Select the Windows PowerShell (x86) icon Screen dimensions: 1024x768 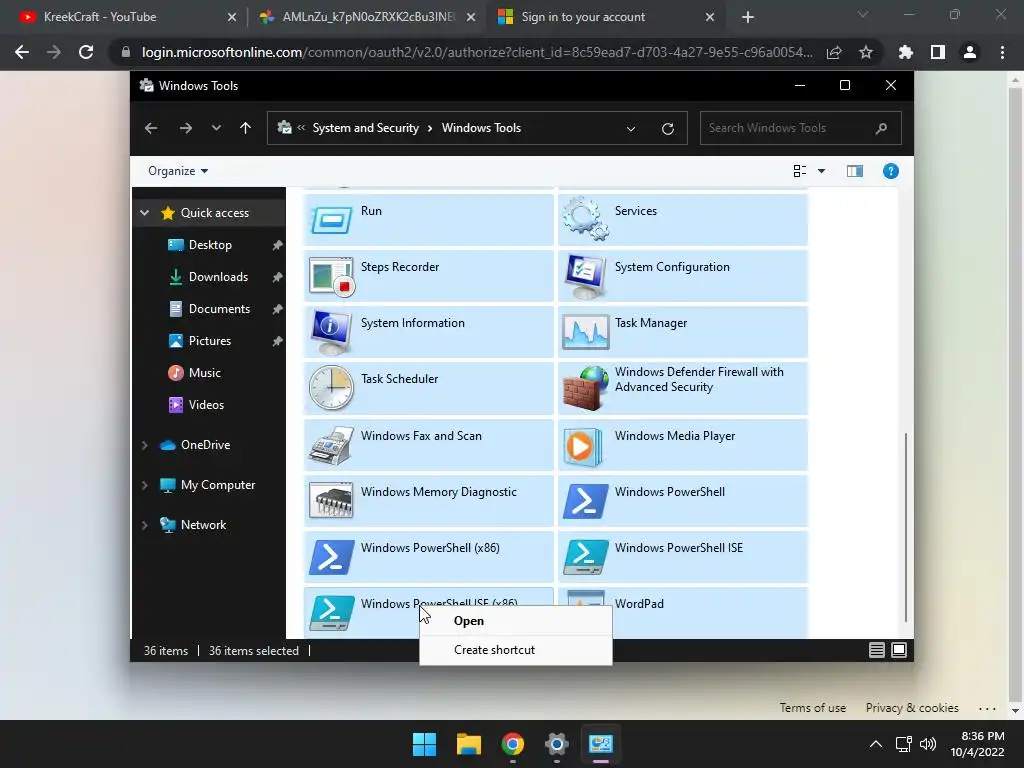331,557
